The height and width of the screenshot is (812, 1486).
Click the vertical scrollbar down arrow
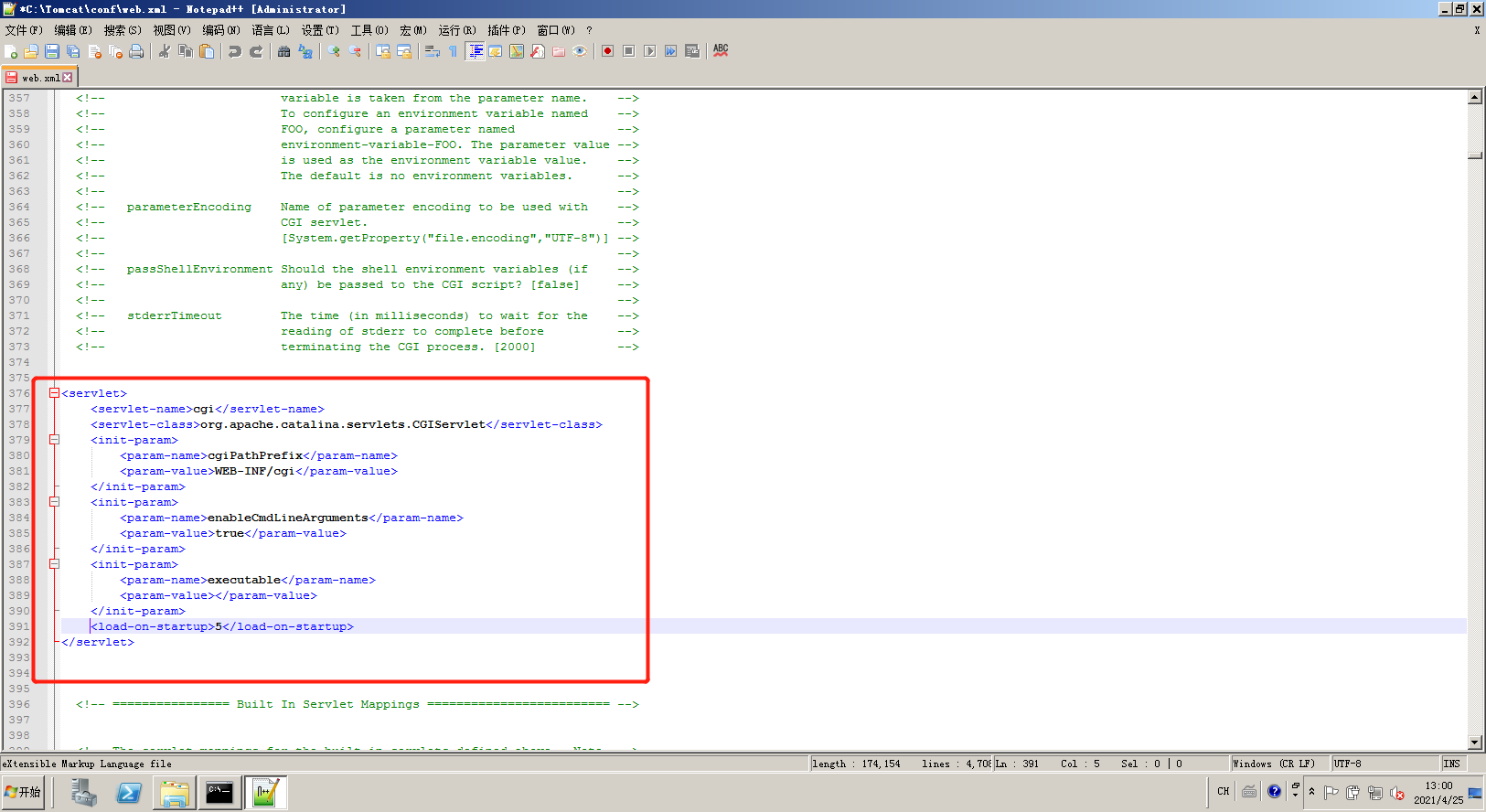pos(1475,743)
